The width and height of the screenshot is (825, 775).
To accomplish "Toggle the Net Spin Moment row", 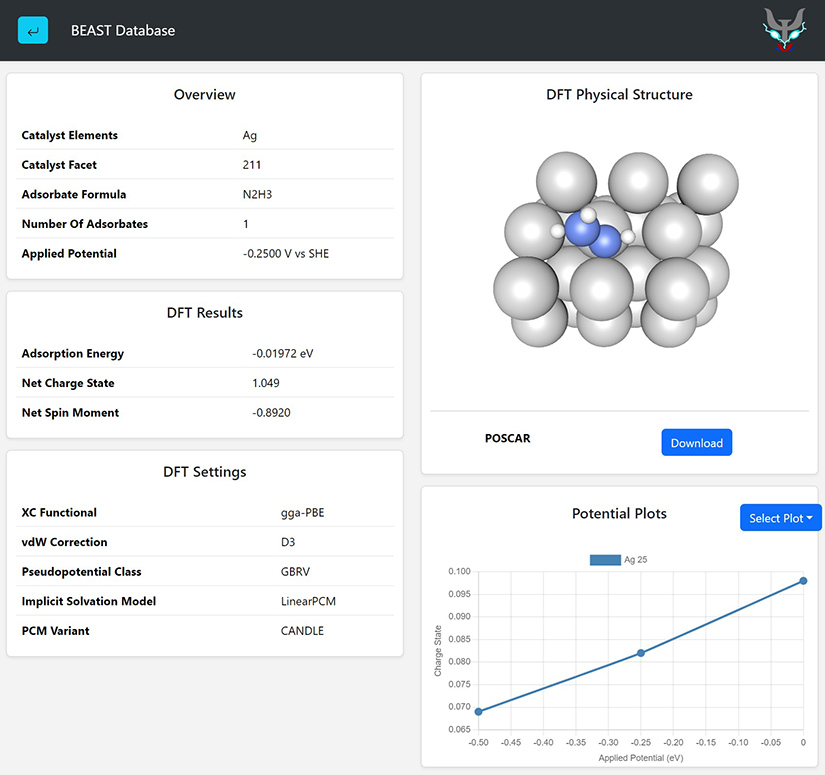I will pos(204,412).
